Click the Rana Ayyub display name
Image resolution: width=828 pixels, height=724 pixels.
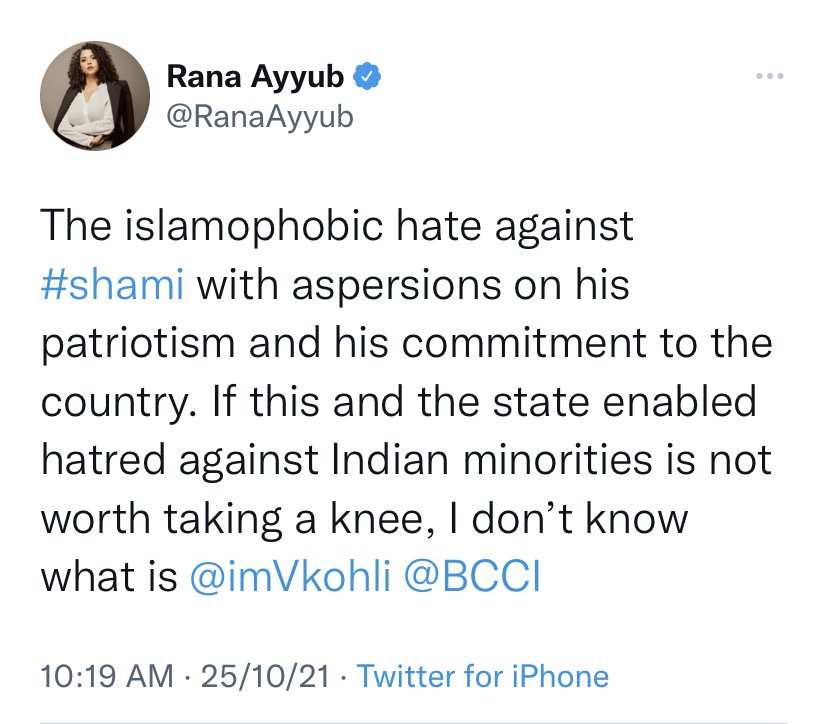[x=255, y=75]
